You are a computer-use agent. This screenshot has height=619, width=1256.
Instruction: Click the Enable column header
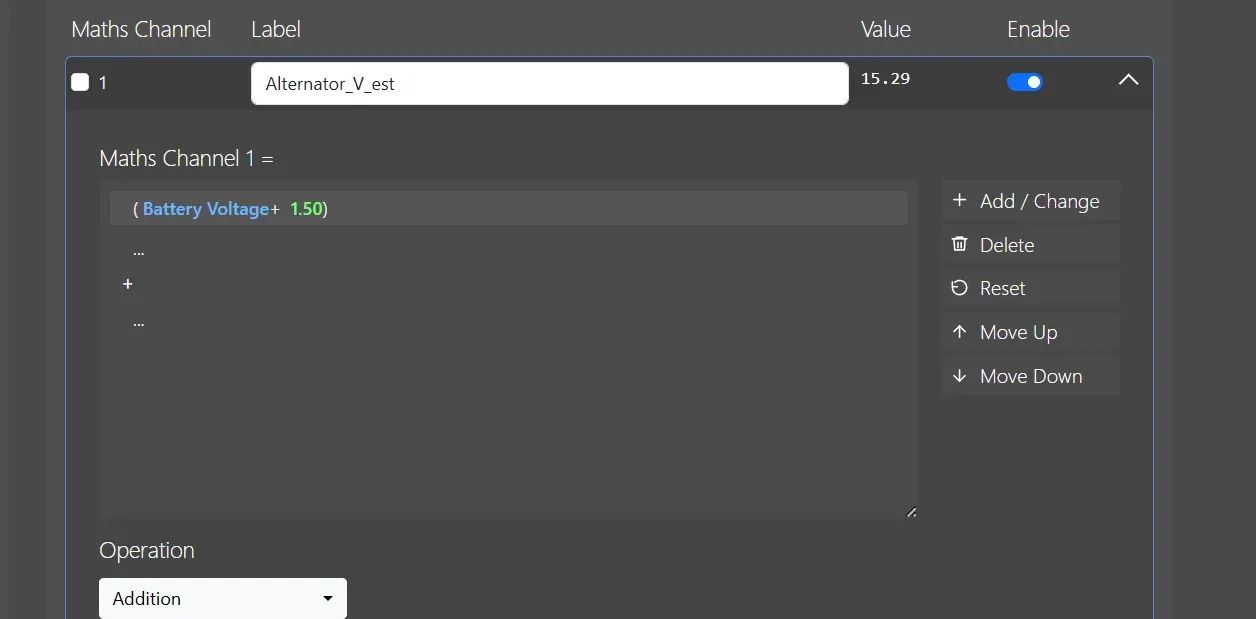click(x=1038, y=29)
